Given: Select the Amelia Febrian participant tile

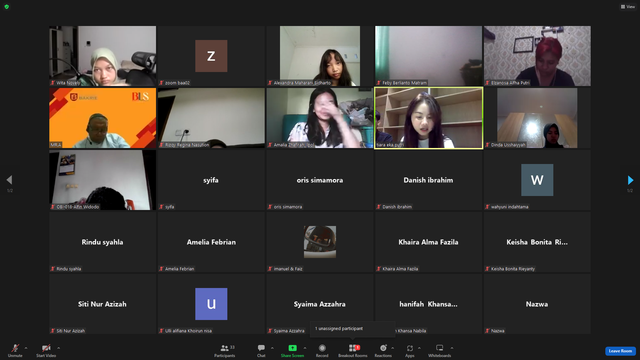Looking at the screenshot, I should (x=211, y=242).
